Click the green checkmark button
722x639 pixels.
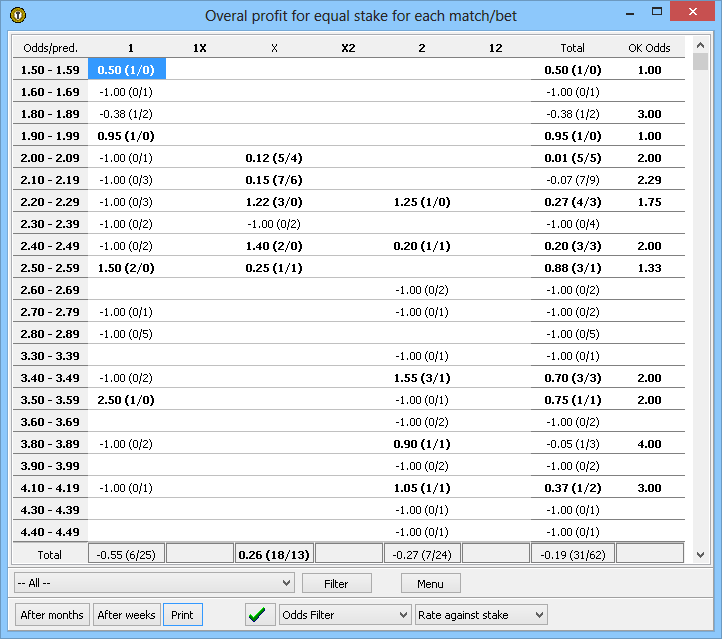(x=260, y=615)
